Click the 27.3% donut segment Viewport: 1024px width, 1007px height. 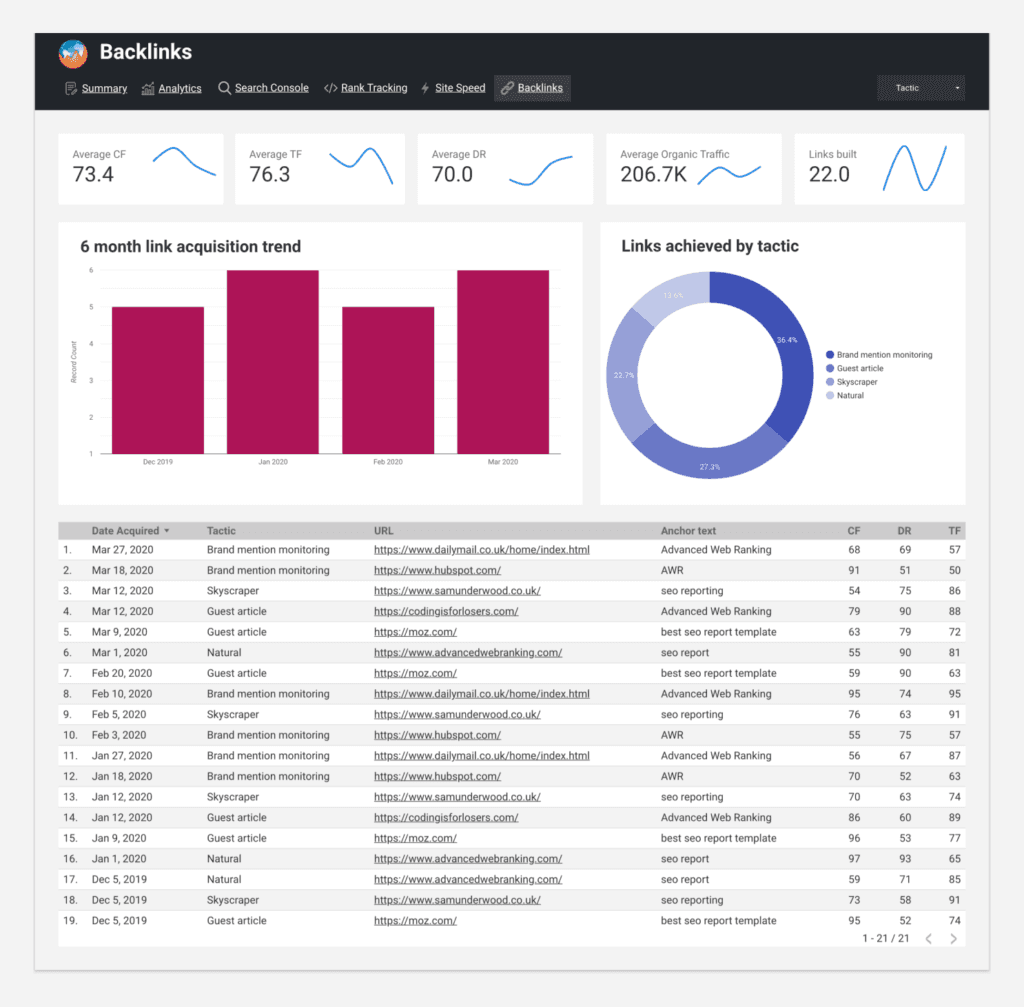point(710,462)
